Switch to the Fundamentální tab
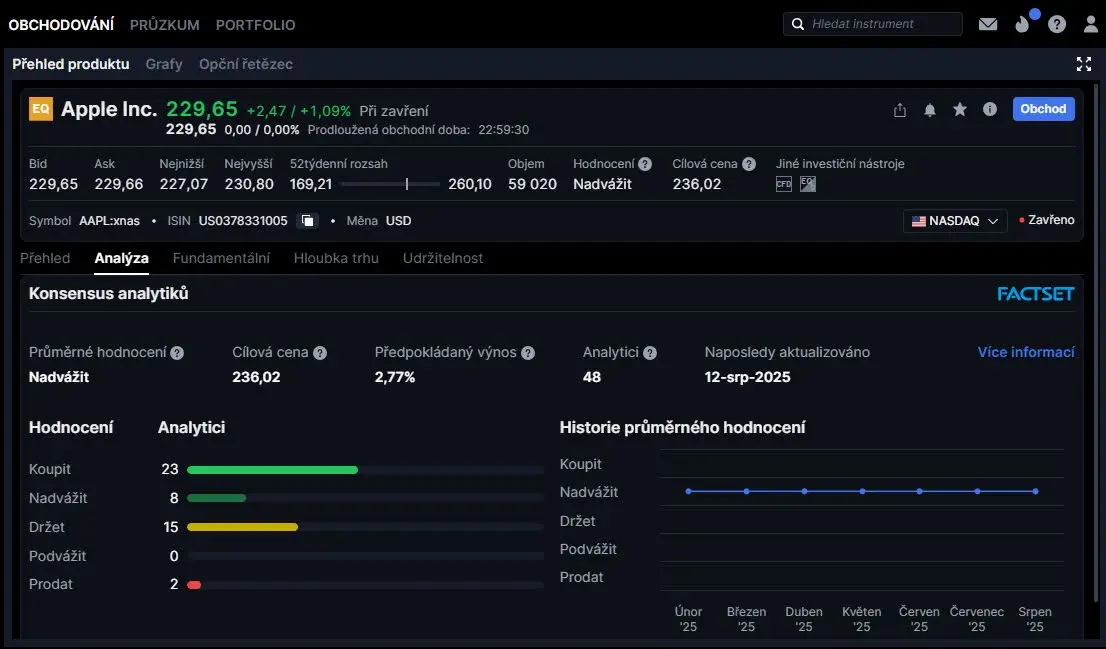The width and height of the screenshot is (1106, 649). 221,258
